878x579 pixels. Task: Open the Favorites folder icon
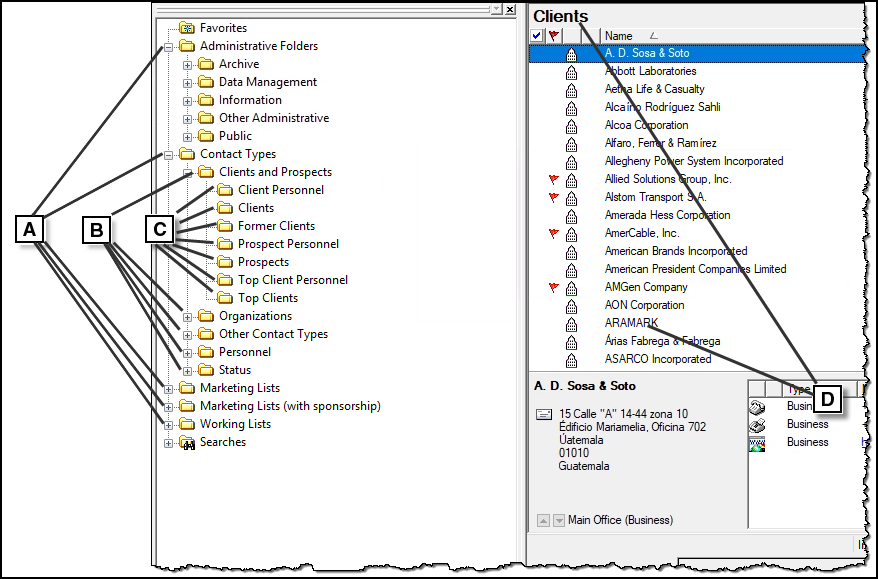pyautogui.click(x=186, y=28)
